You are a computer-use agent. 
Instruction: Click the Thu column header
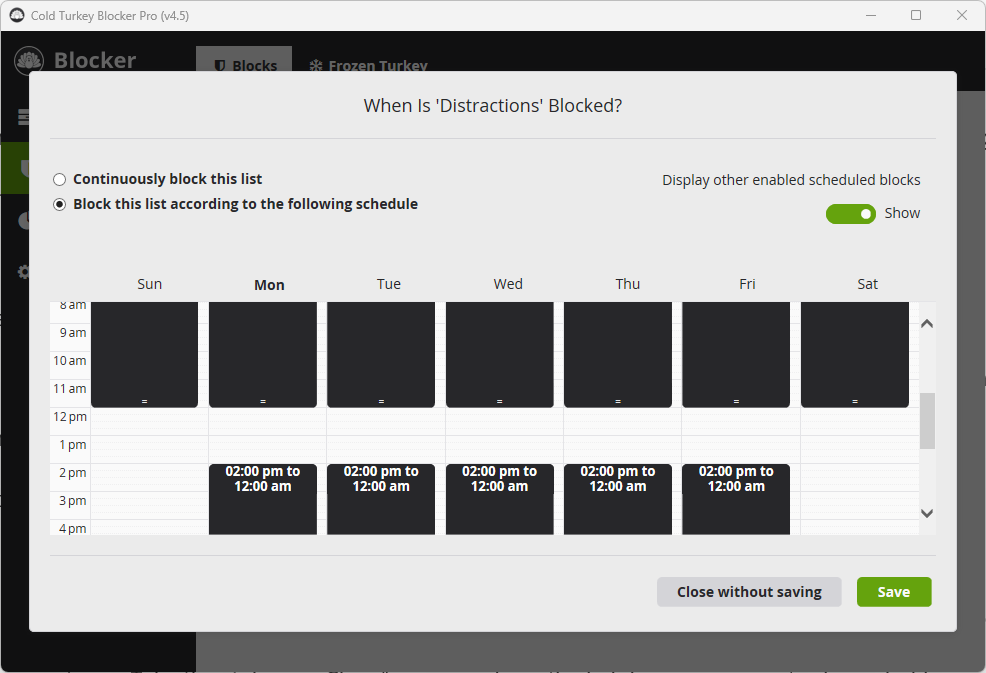(x=628, y=284)
